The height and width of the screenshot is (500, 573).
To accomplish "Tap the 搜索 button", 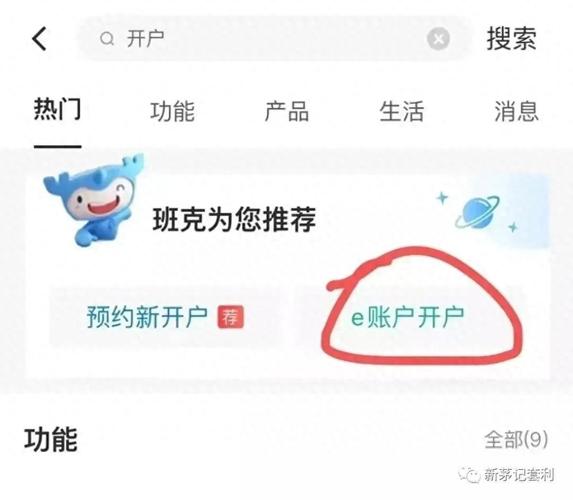I will click(511, 38).
